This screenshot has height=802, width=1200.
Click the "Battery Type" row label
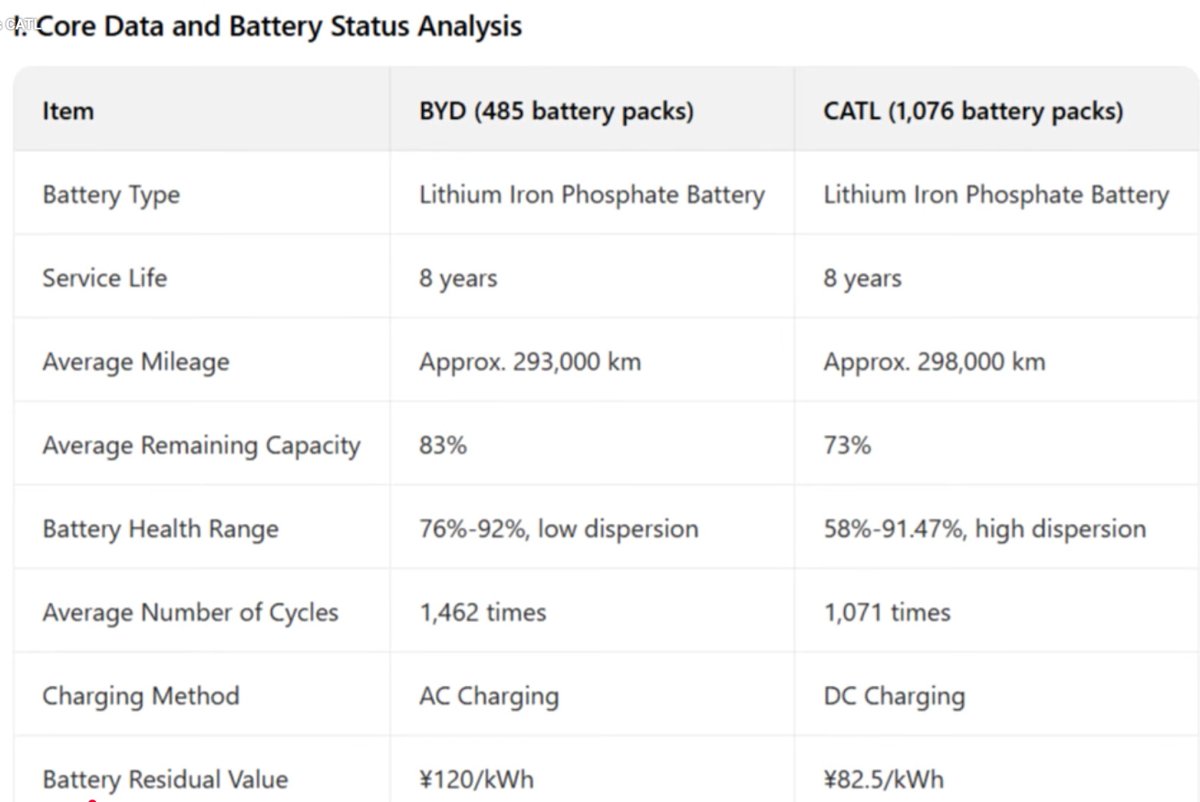111,195
